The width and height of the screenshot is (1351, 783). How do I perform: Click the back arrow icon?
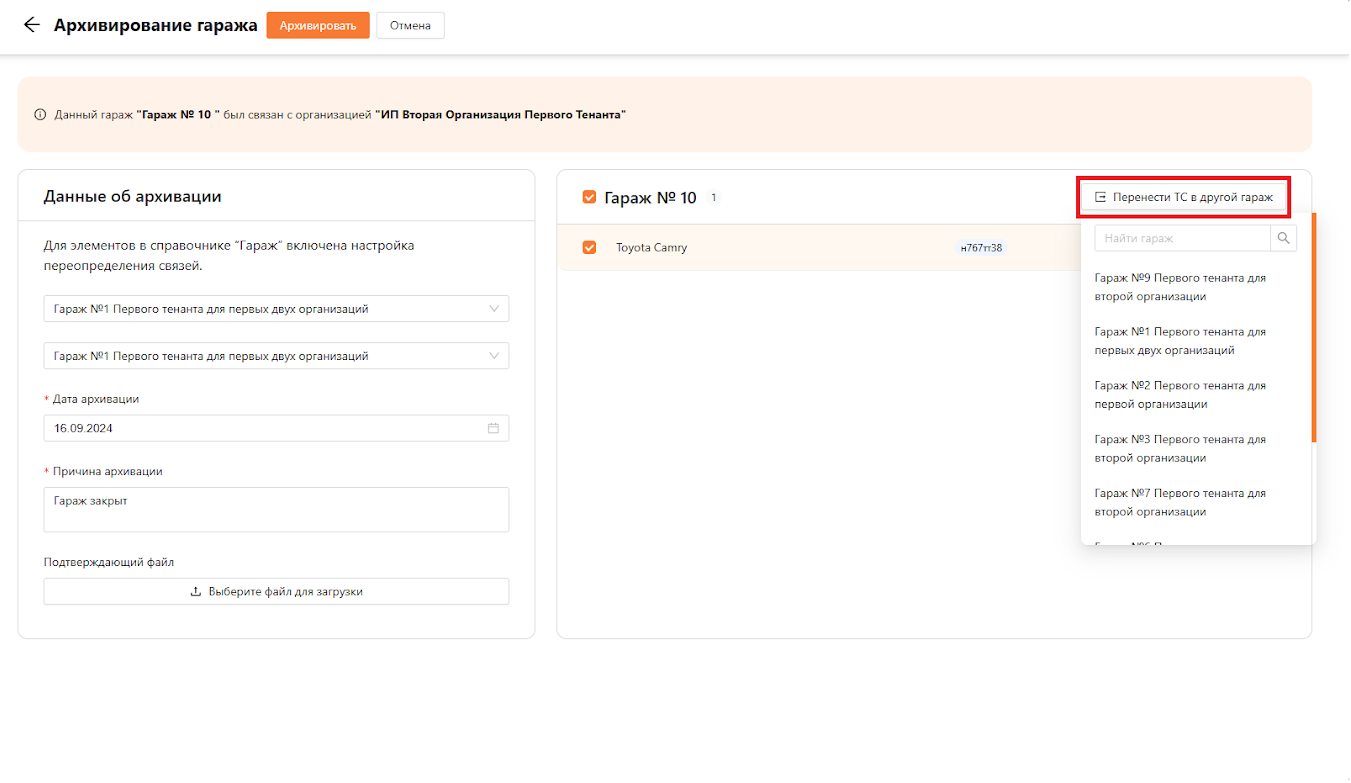31,26
